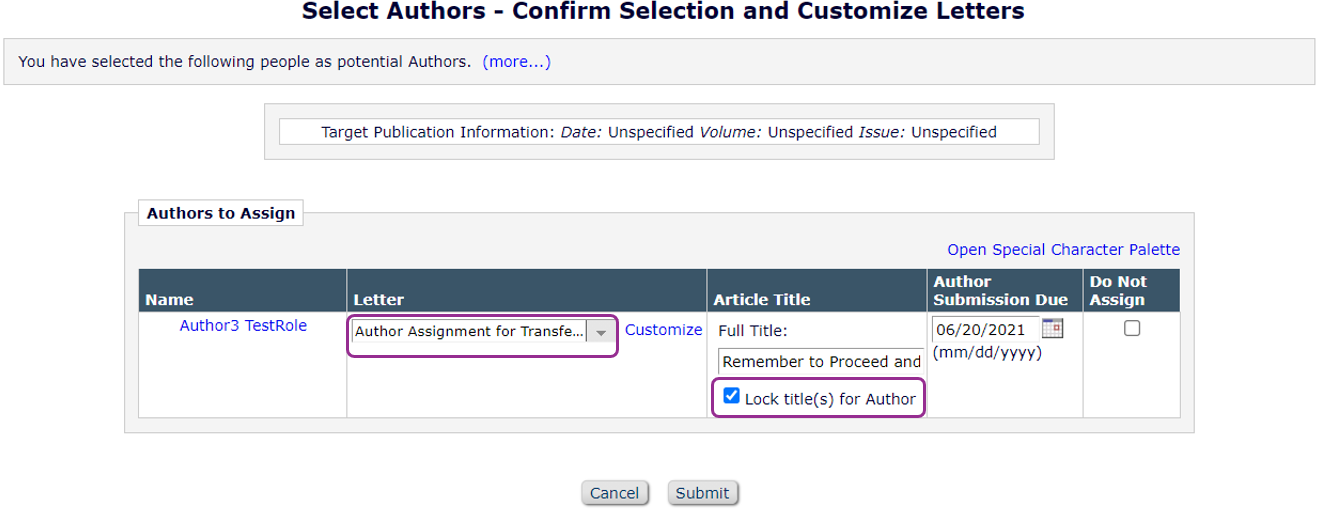Image resolution: width=1324 pixels, height=520 pixels.
Task: Click the Authors to Assign section label
Action: [x=221, y=213]
